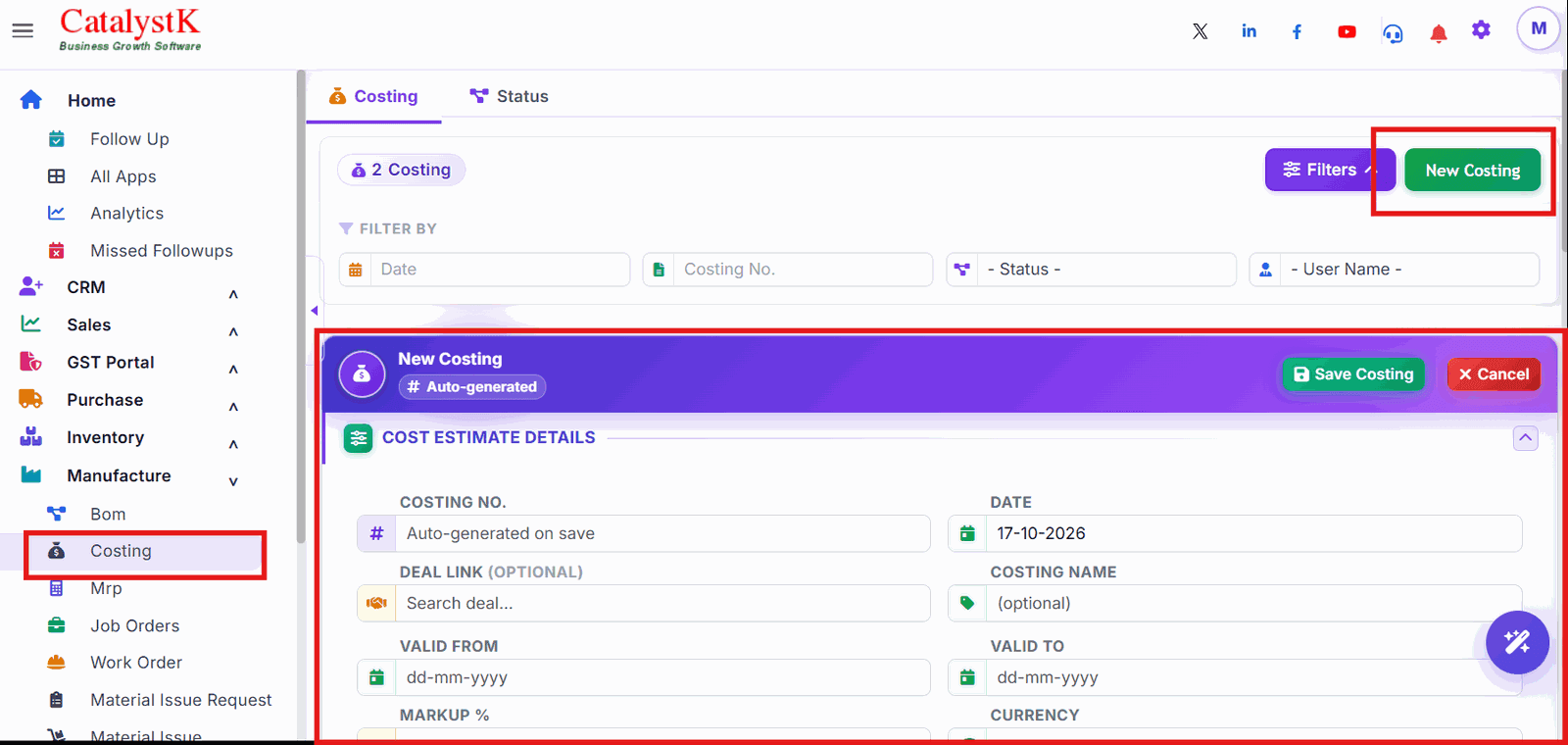The width and height of the screenshot is (1568, 745).
Task: Click the support headset icon
Action: [1393, 32]
